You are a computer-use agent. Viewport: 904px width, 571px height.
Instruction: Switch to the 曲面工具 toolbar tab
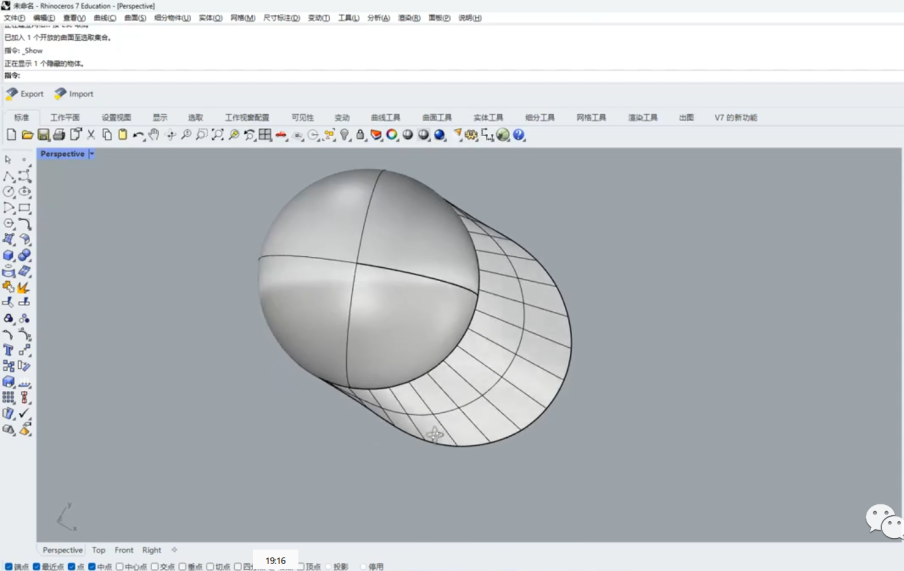437,118
